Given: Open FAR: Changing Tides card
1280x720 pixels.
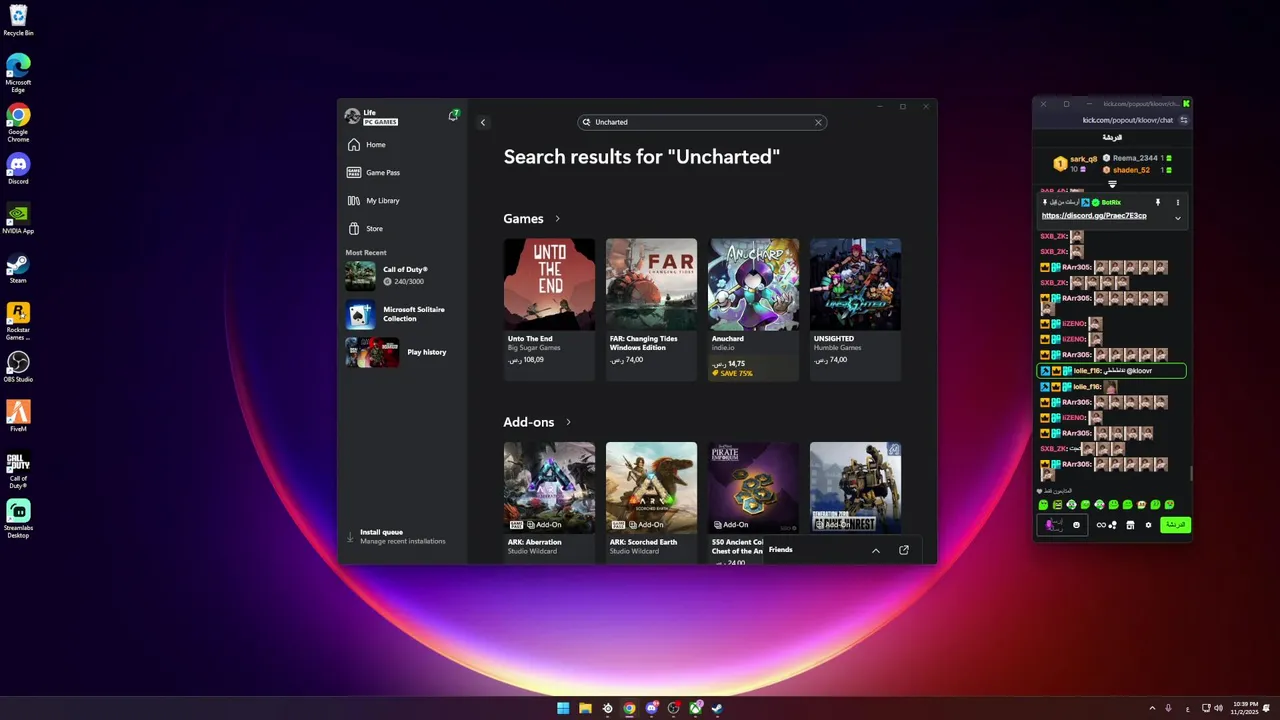Looking at the screenshot, I should pos(651,309).
